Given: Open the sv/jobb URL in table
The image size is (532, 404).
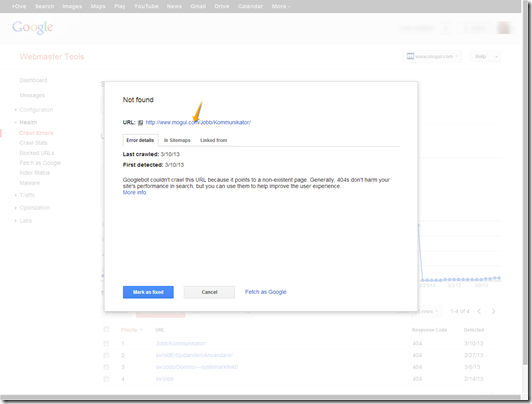Looking at the screenshot, I should [165, 379].
